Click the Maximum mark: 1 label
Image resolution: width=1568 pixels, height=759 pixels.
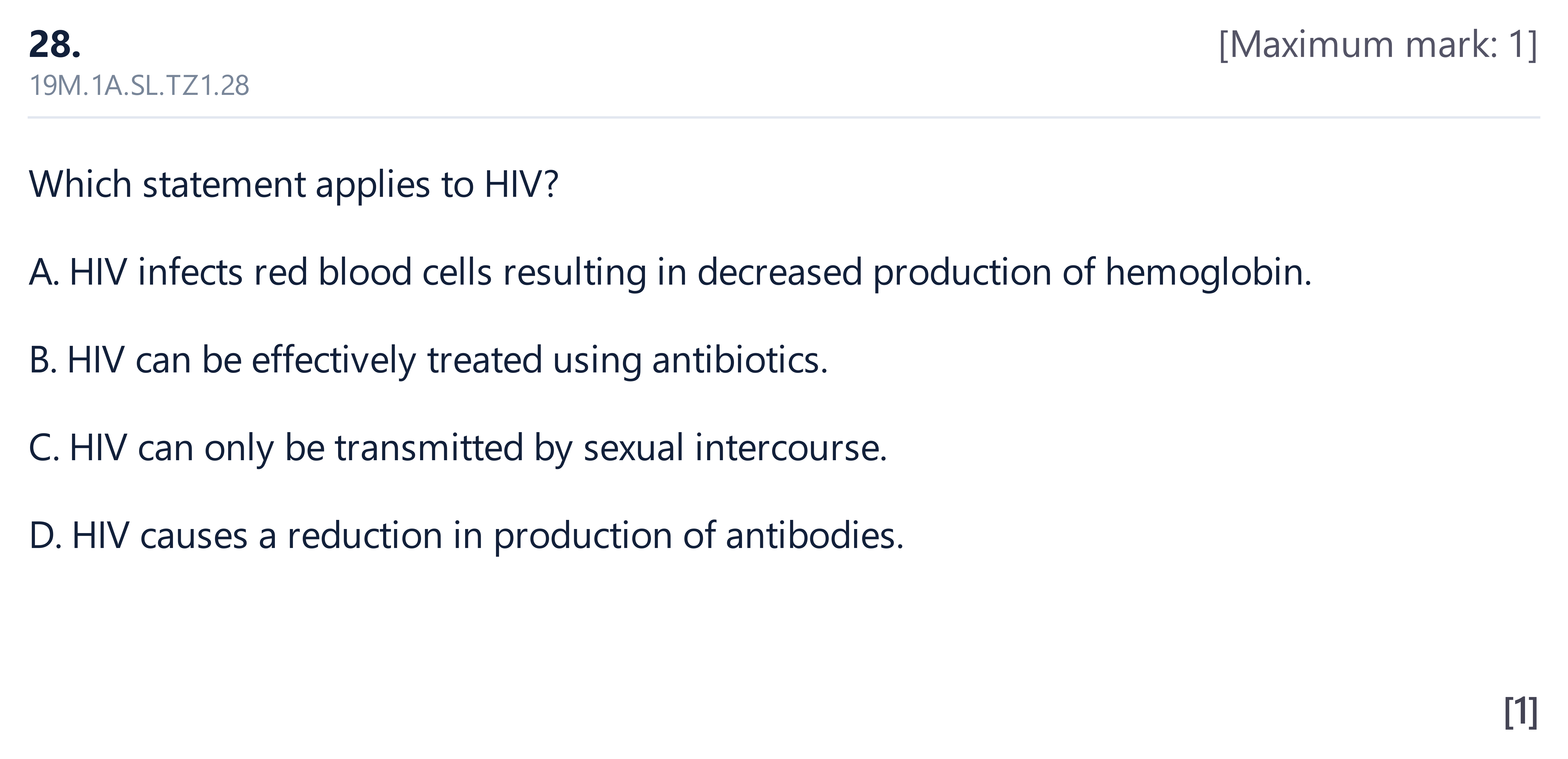[x=1378, y=45]
